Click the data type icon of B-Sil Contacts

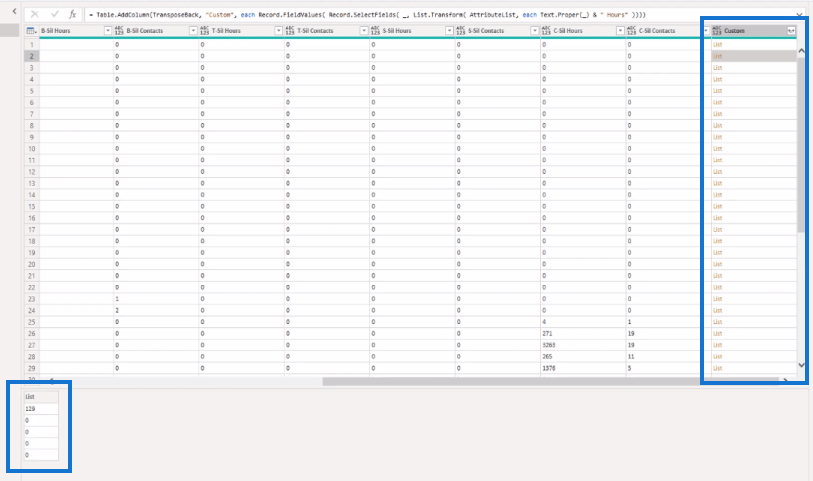tap(119, 31)
